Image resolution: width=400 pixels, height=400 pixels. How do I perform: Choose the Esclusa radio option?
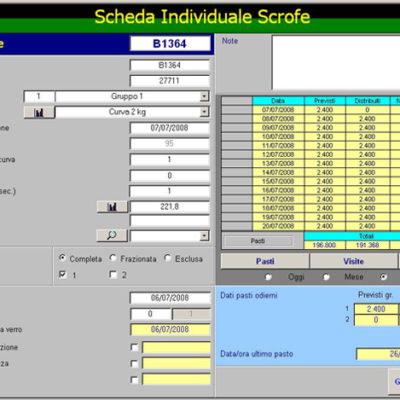point(168,258)
